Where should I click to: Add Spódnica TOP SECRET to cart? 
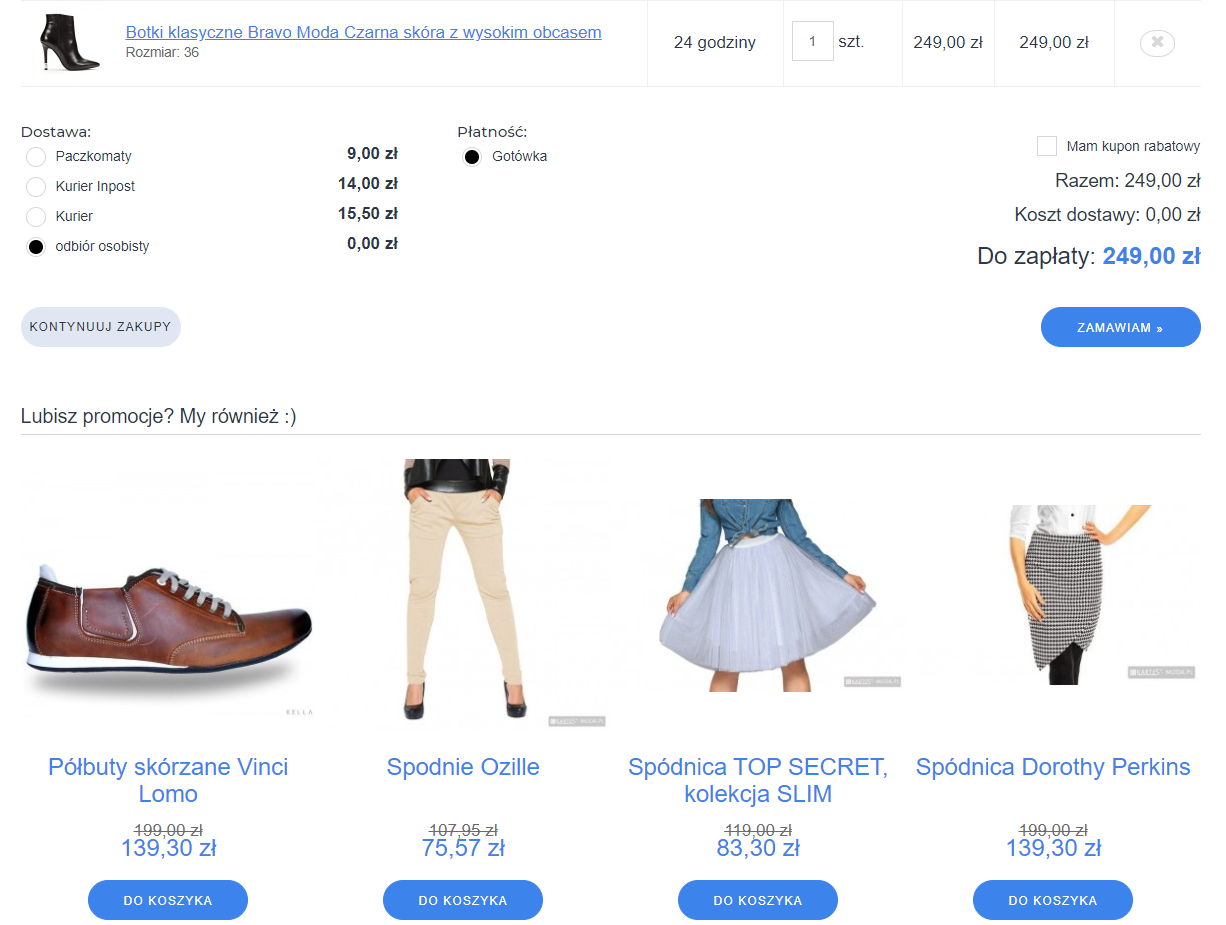[x=758, y=900]
